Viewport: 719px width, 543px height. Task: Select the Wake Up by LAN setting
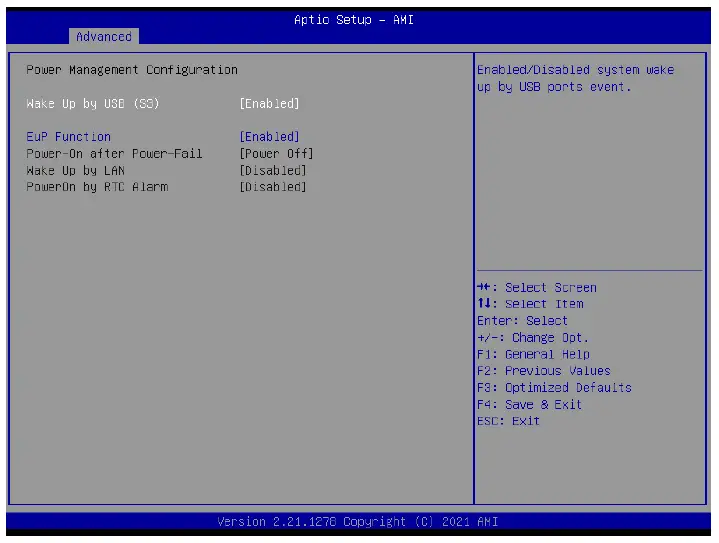[x=76, y=171]
